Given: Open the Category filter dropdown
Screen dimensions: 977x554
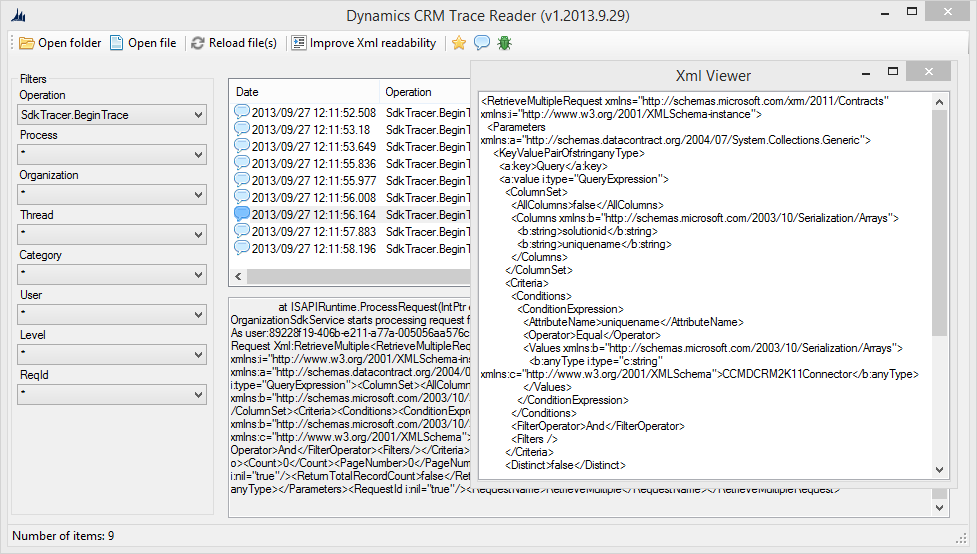Looking at the screenshot, I should [112, 274].
